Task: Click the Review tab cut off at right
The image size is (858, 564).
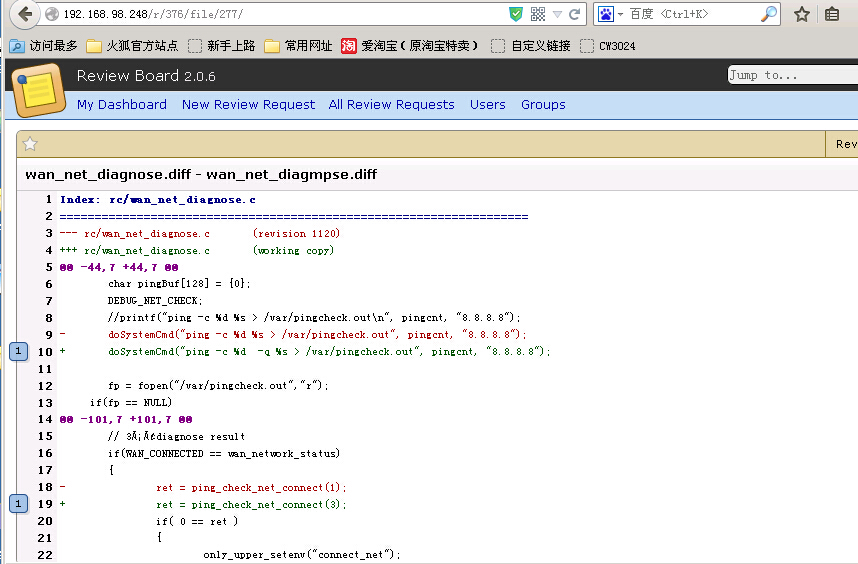Action: pos(843,144)
